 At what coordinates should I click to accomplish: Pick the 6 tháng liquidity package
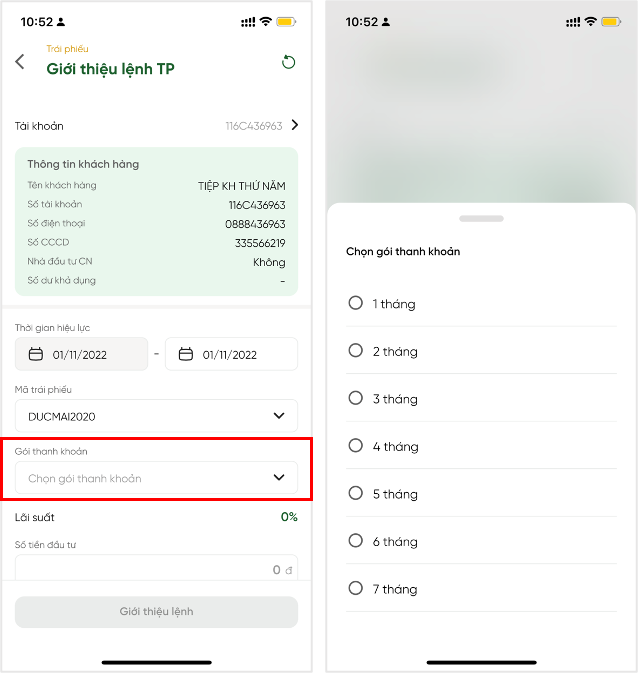click(355, 541)
